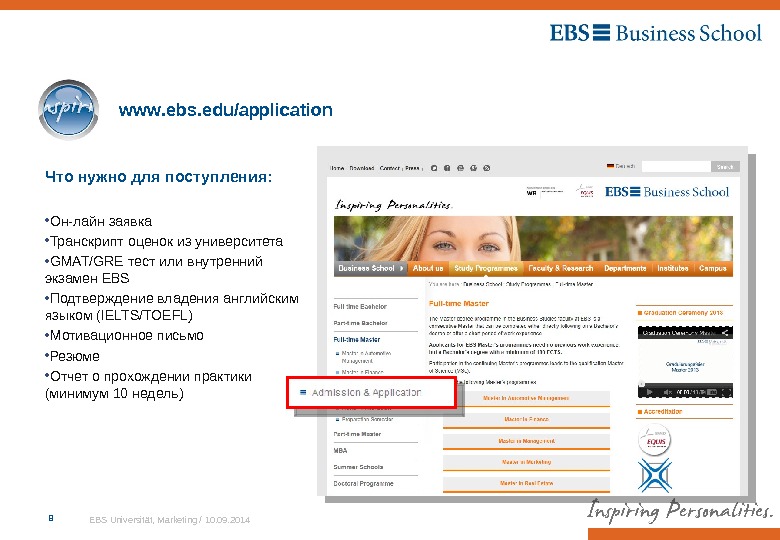Screen dimensions: 780x540
Task: Click the bullet 'Он-лайн заявка'
Action: (101, 221)
